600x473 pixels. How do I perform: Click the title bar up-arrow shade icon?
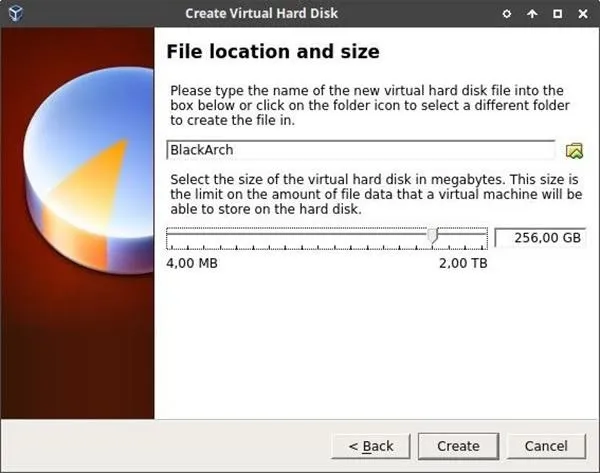tap(532, 14)
